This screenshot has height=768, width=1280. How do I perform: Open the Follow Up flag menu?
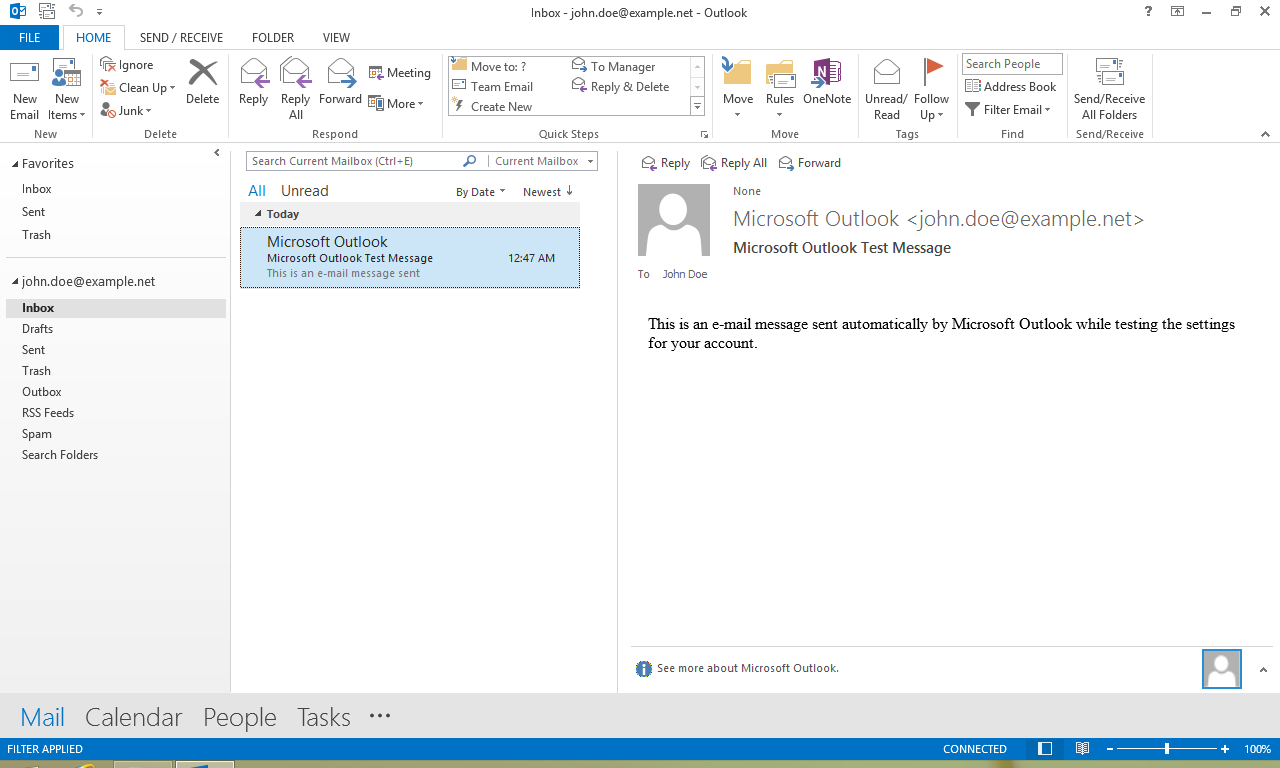tap(931, 90)
